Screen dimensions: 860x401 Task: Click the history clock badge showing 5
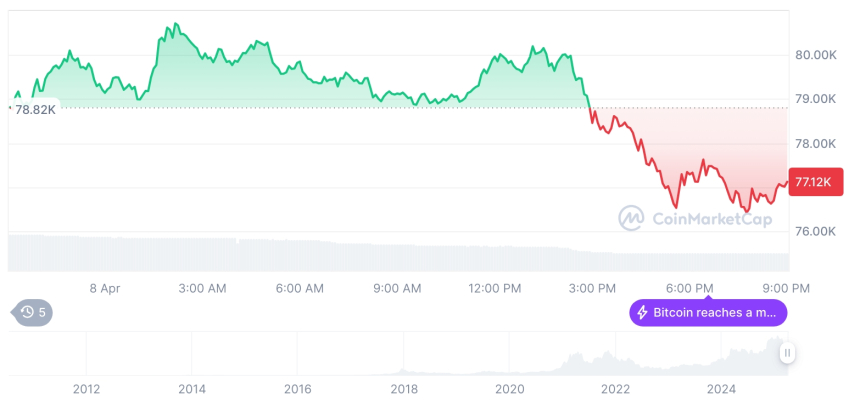click(34, 312)
